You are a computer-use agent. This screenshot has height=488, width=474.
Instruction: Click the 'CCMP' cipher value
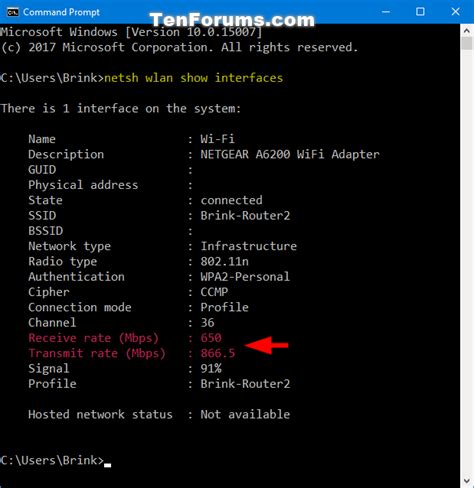(214, 292)
